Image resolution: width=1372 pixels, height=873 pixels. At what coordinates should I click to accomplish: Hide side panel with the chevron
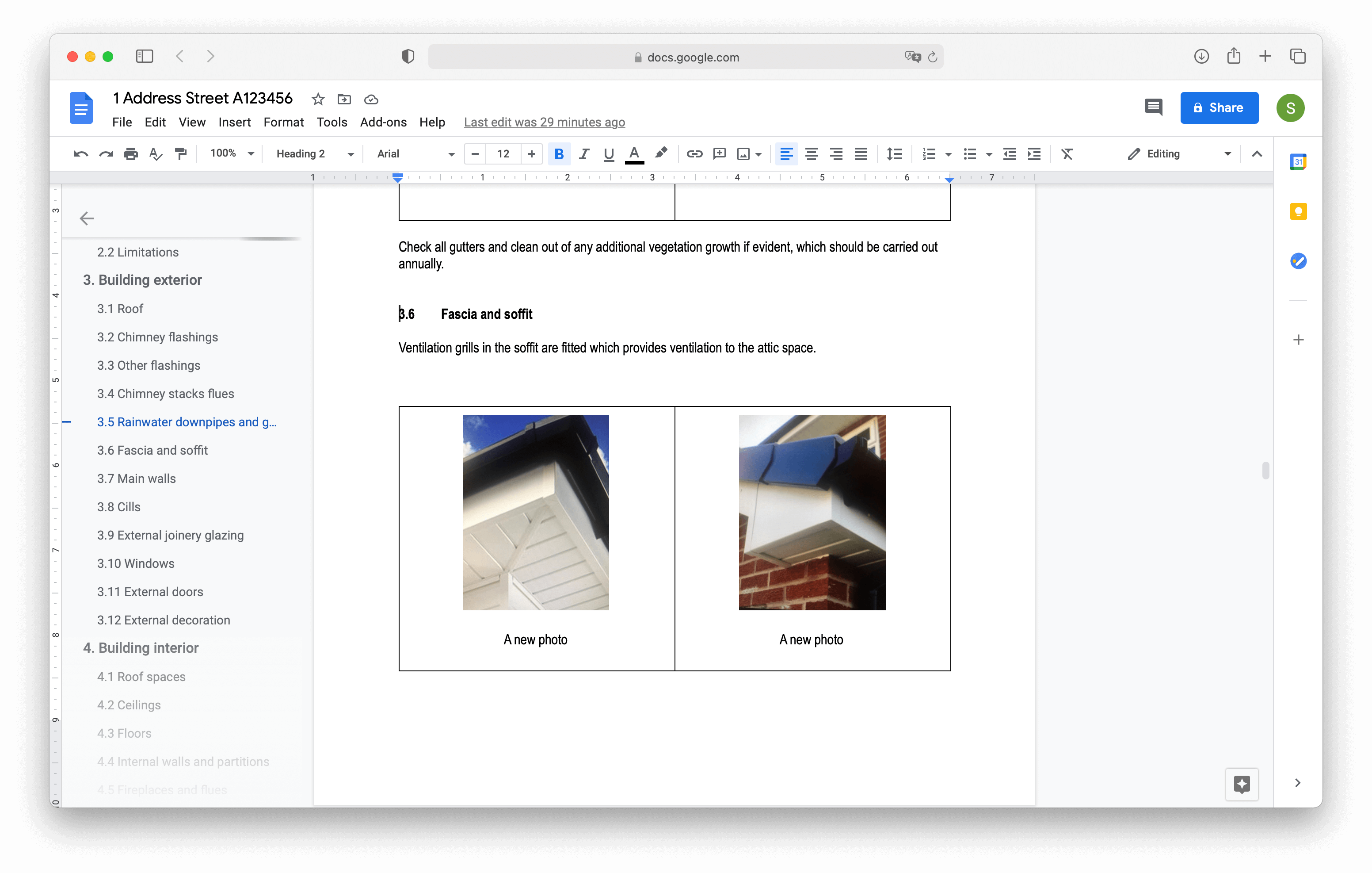(1297, 784)
